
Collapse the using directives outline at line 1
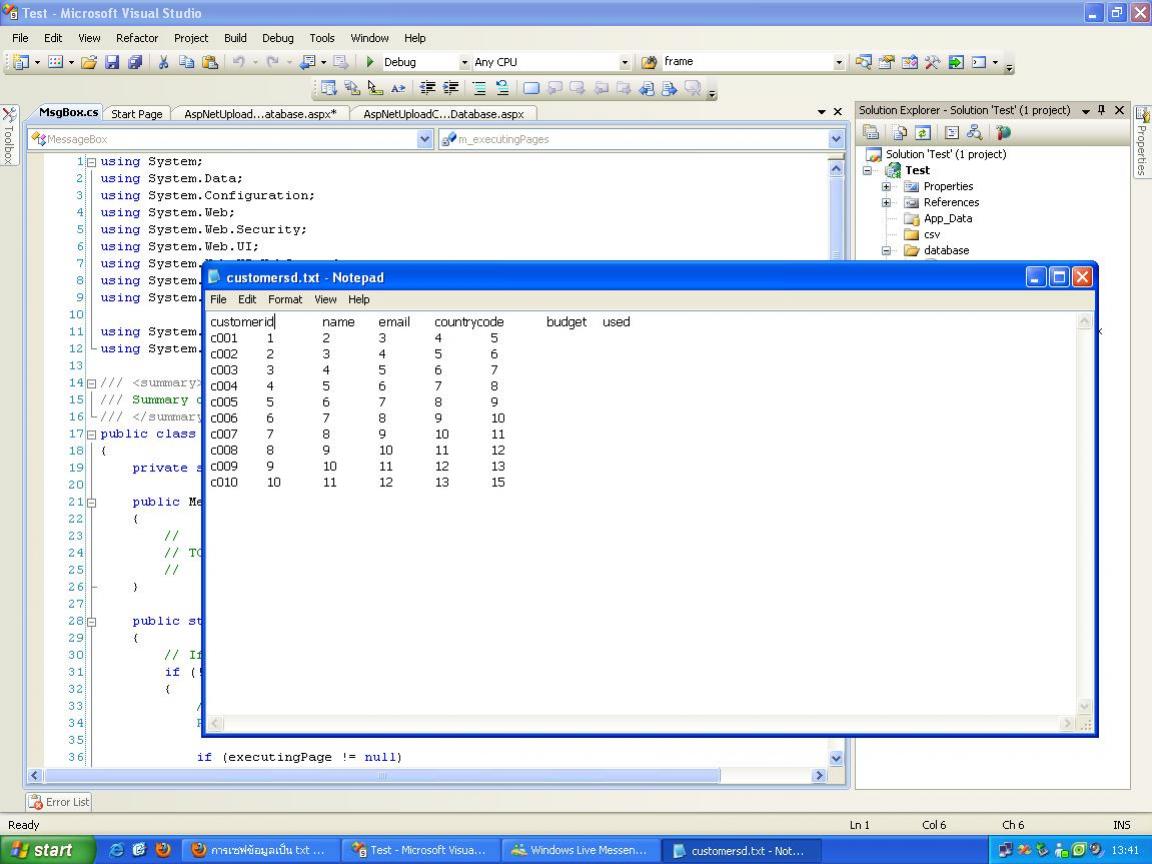point(91,162)
